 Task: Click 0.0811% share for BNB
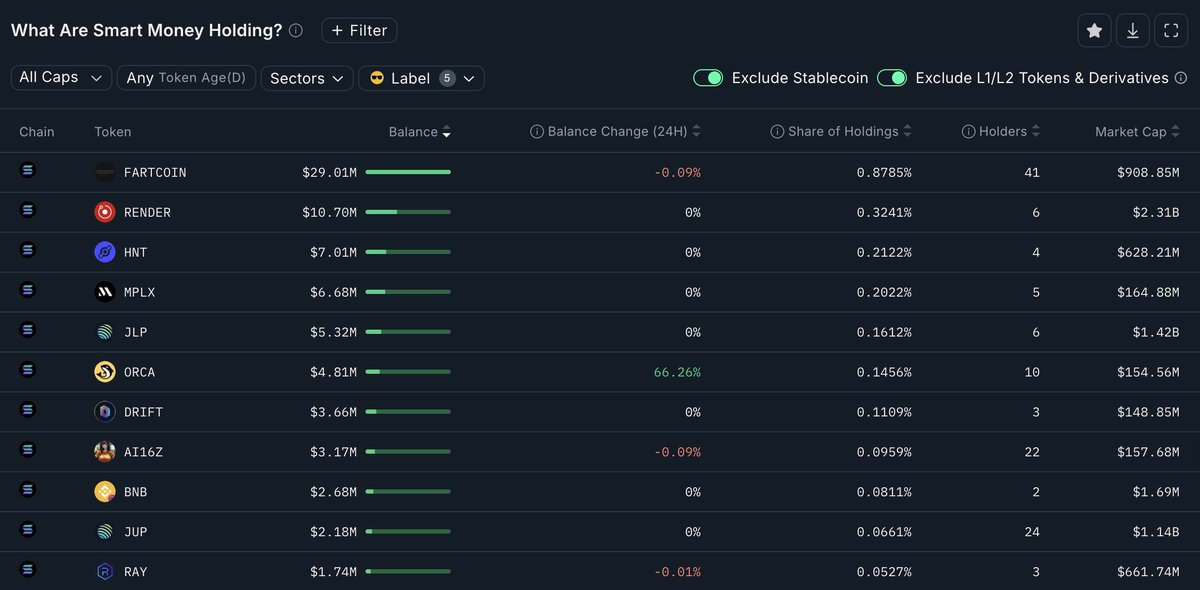coord(884,492)
